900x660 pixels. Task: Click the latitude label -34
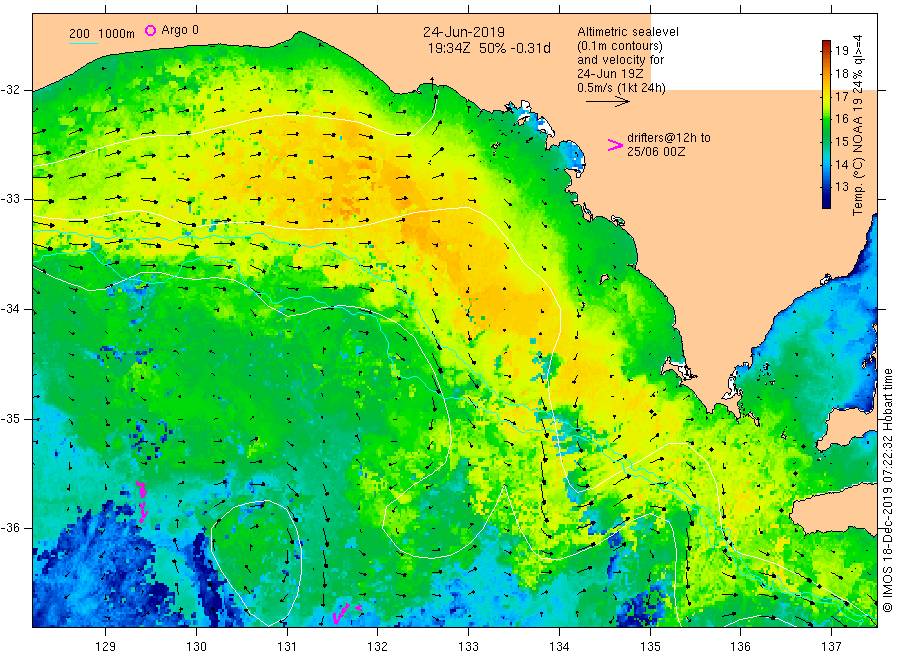coord(10,309)
